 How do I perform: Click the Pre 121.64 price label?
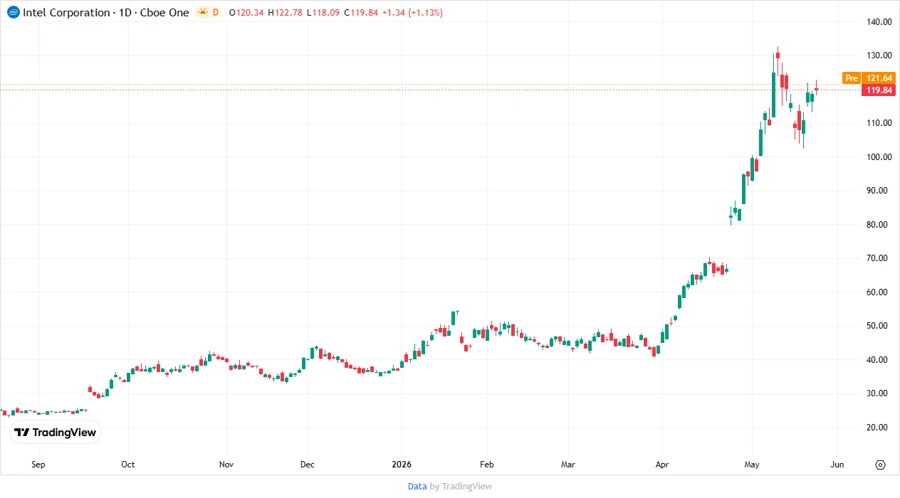(x=868, y=78)
